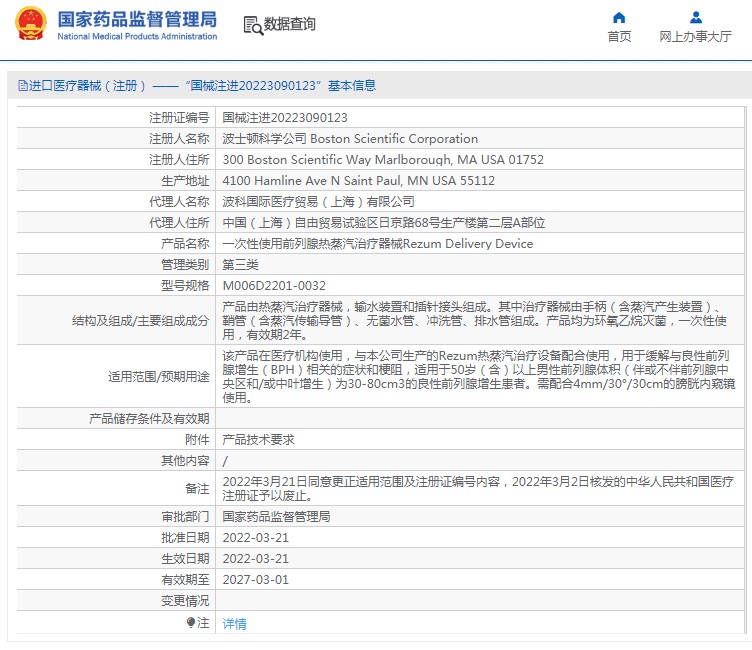The width and height of the screenshot is (752, 650).
Task: Click the intended use description text
Action: click(479, 377)
